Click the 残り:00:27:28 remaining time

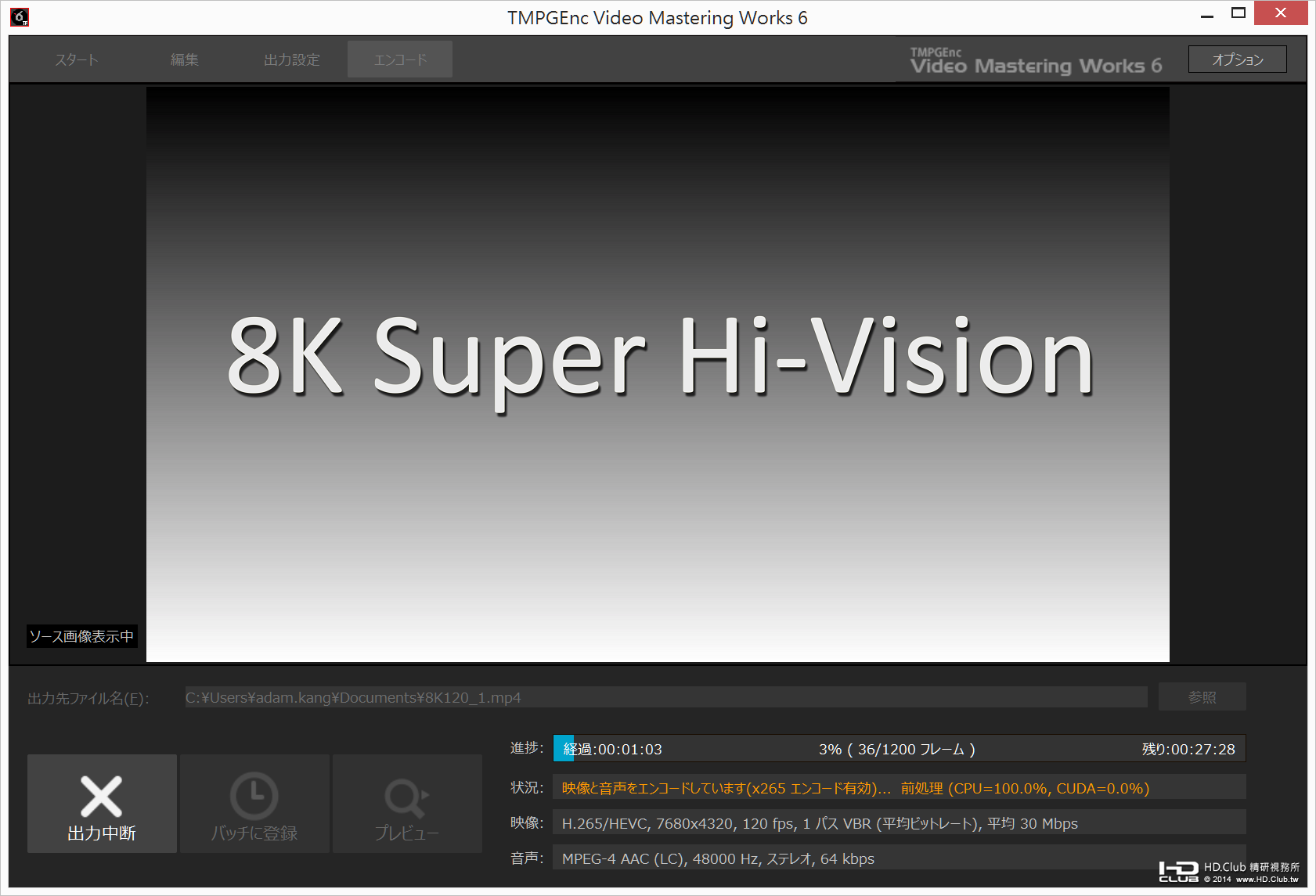coord(1188,749)
